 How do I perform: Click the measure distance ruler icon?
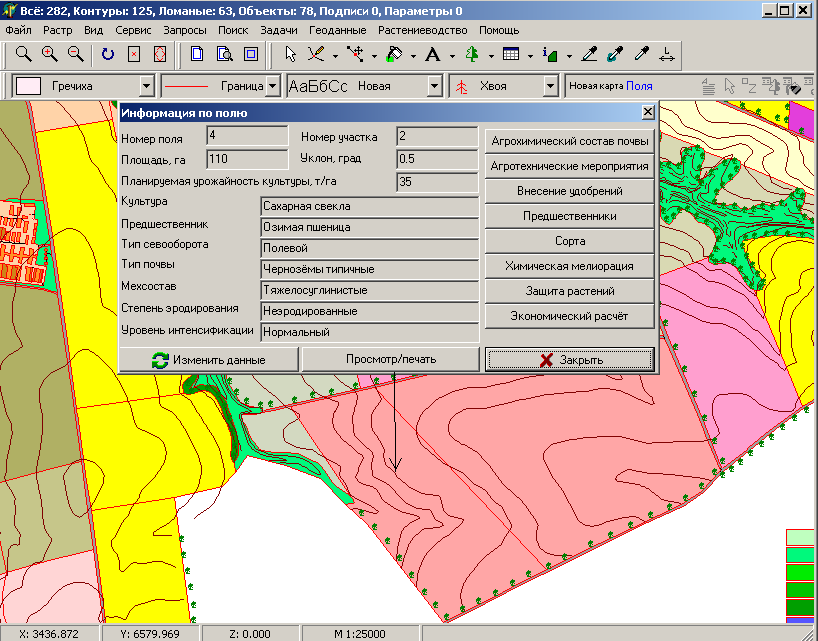click(668, 54)
